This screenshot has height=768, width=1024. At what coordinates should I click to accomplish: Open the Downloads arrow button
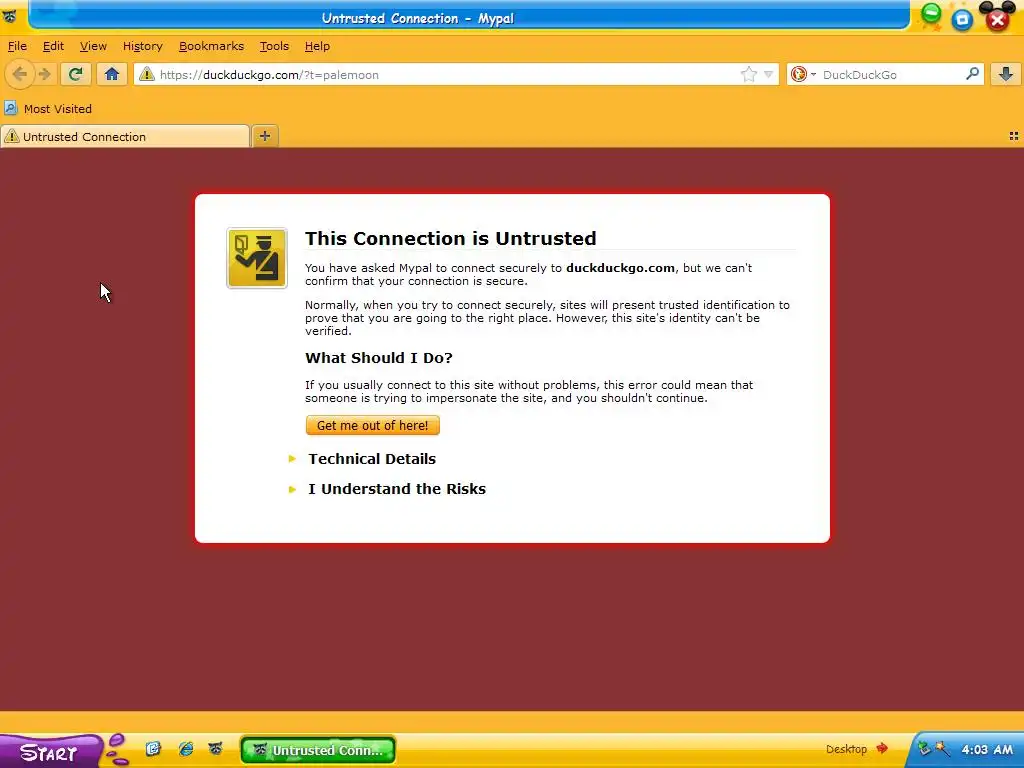[1006, 74]
